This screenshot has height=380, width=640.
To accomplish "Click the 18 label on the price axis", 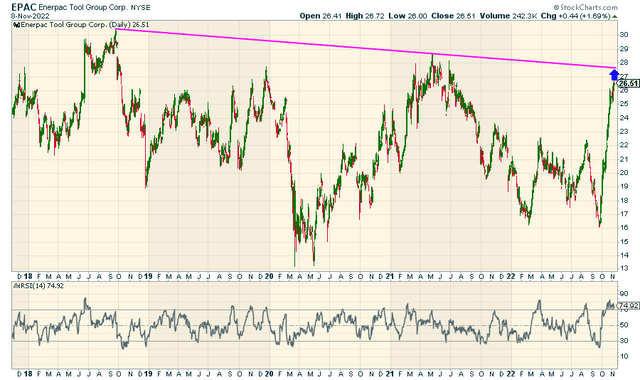I will [x=624, y=200].
